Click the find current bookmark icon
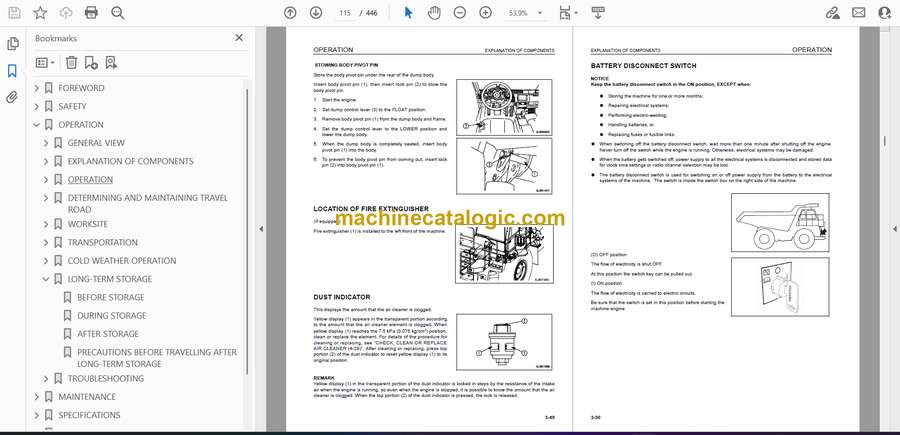The image size is (900, 435). coord(111,63)
